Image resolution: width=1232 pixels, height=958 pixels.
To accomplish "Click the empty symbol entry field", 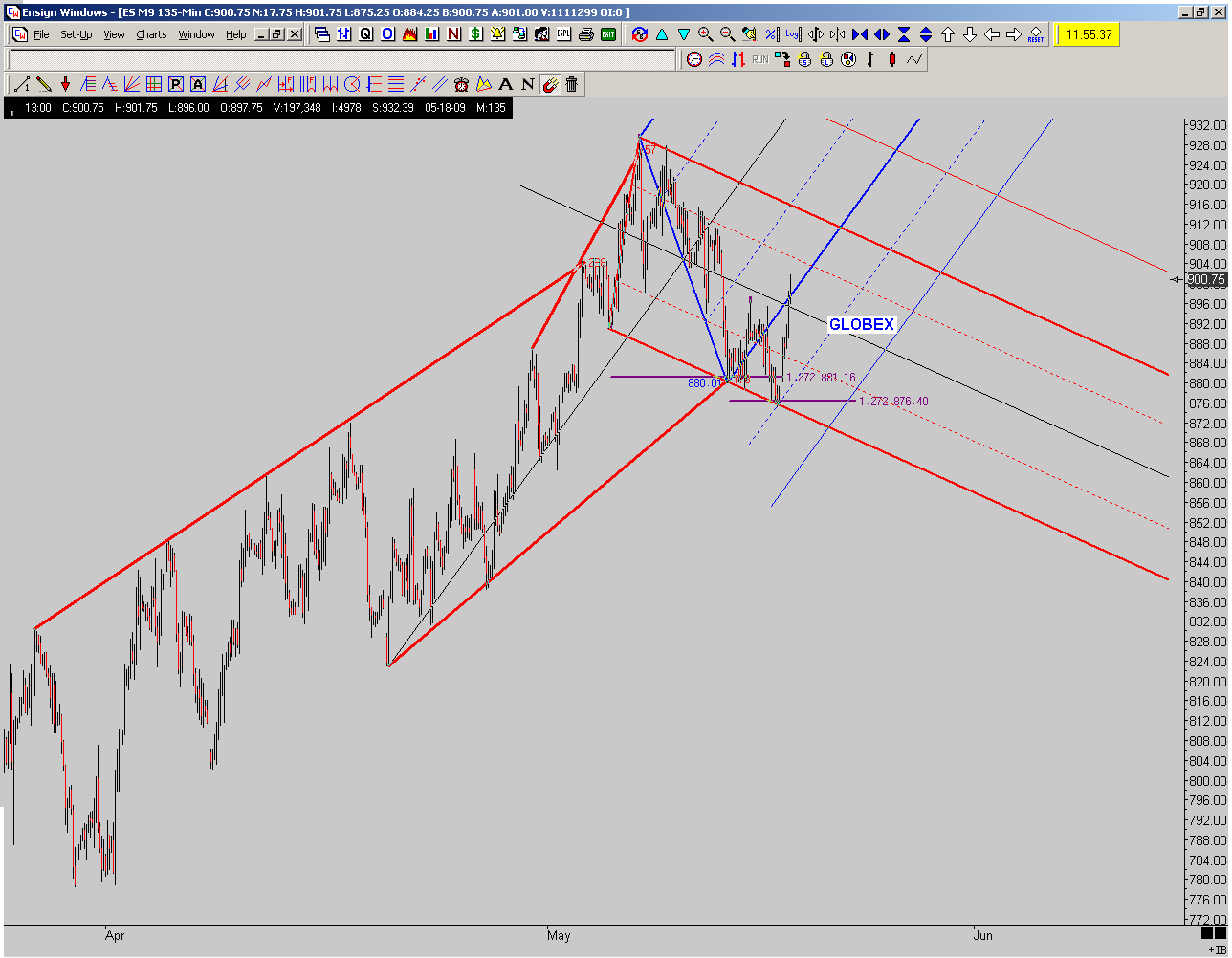I will pyautogui.click(x=342, y=59).
